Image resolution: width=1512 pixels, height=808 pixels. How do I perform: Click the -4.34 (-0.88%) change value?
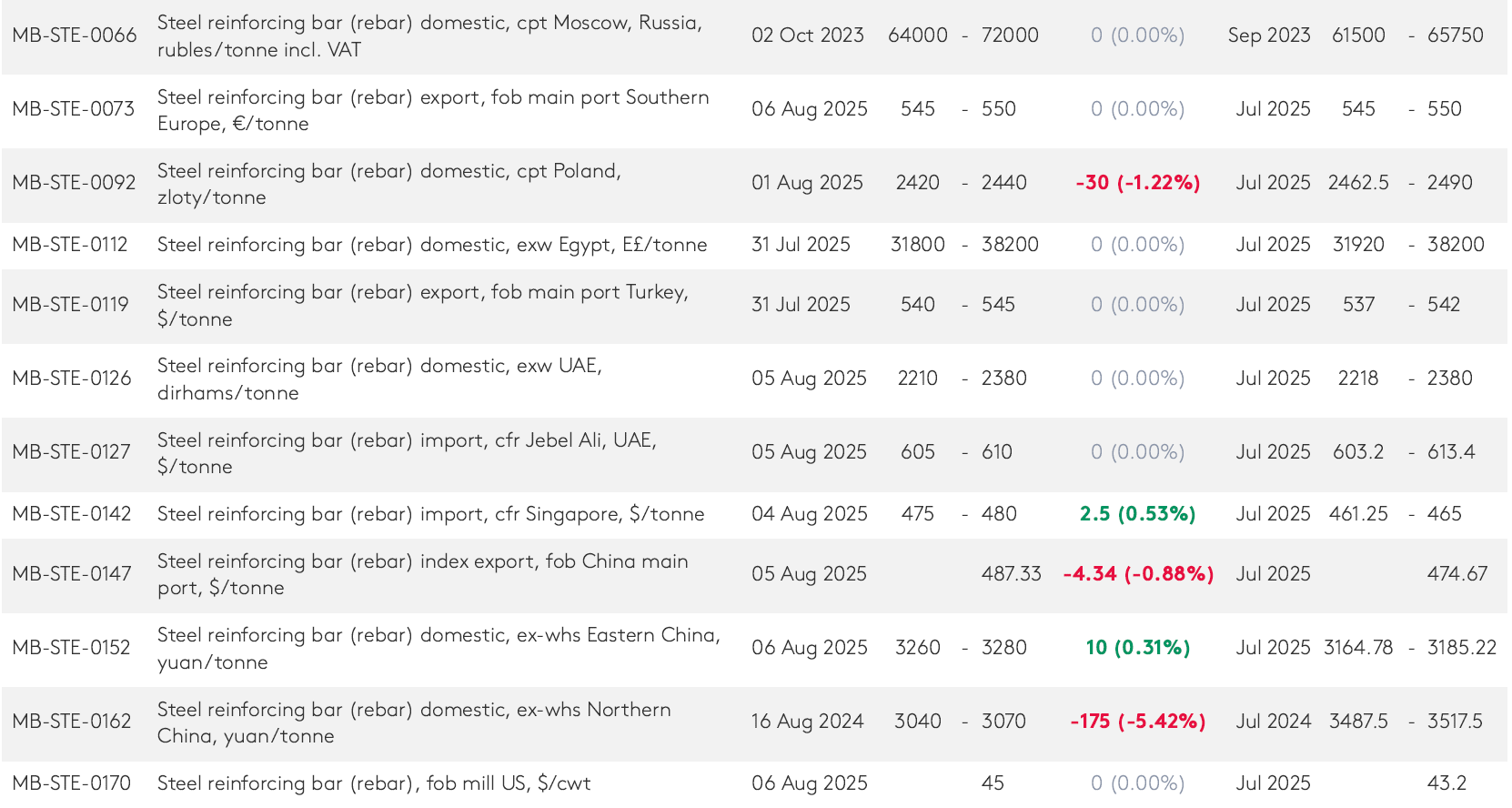[x=1138, y=574]
